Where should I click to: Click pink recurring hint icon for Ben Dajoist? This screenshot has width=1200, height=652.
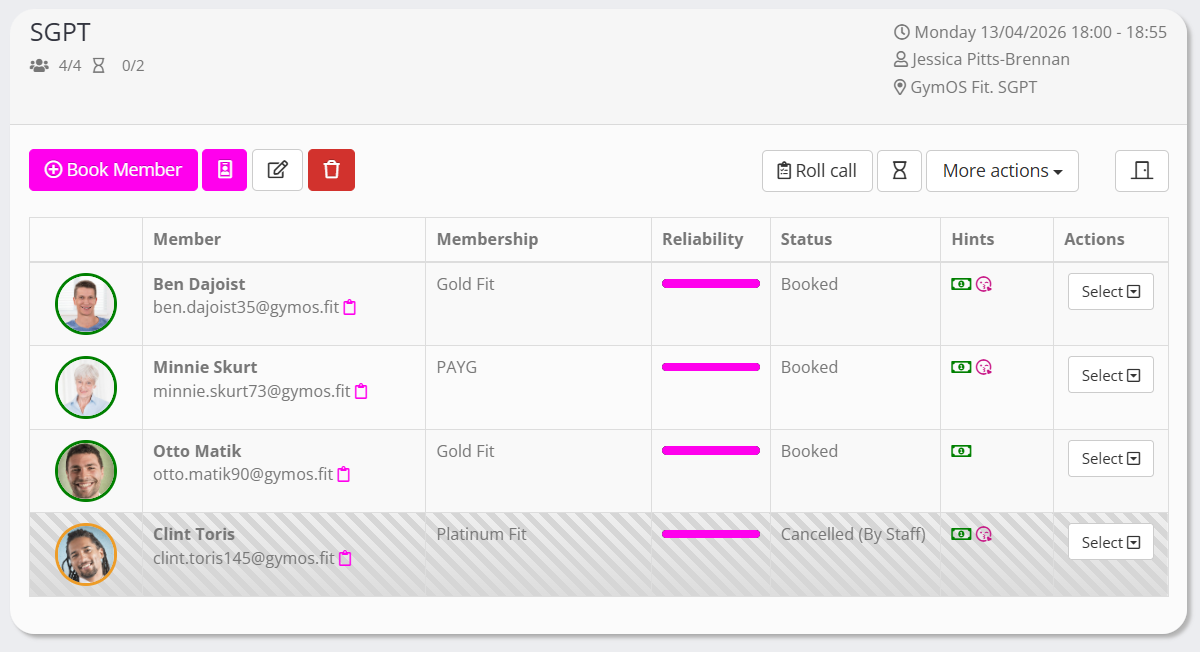tap(984, 284)
